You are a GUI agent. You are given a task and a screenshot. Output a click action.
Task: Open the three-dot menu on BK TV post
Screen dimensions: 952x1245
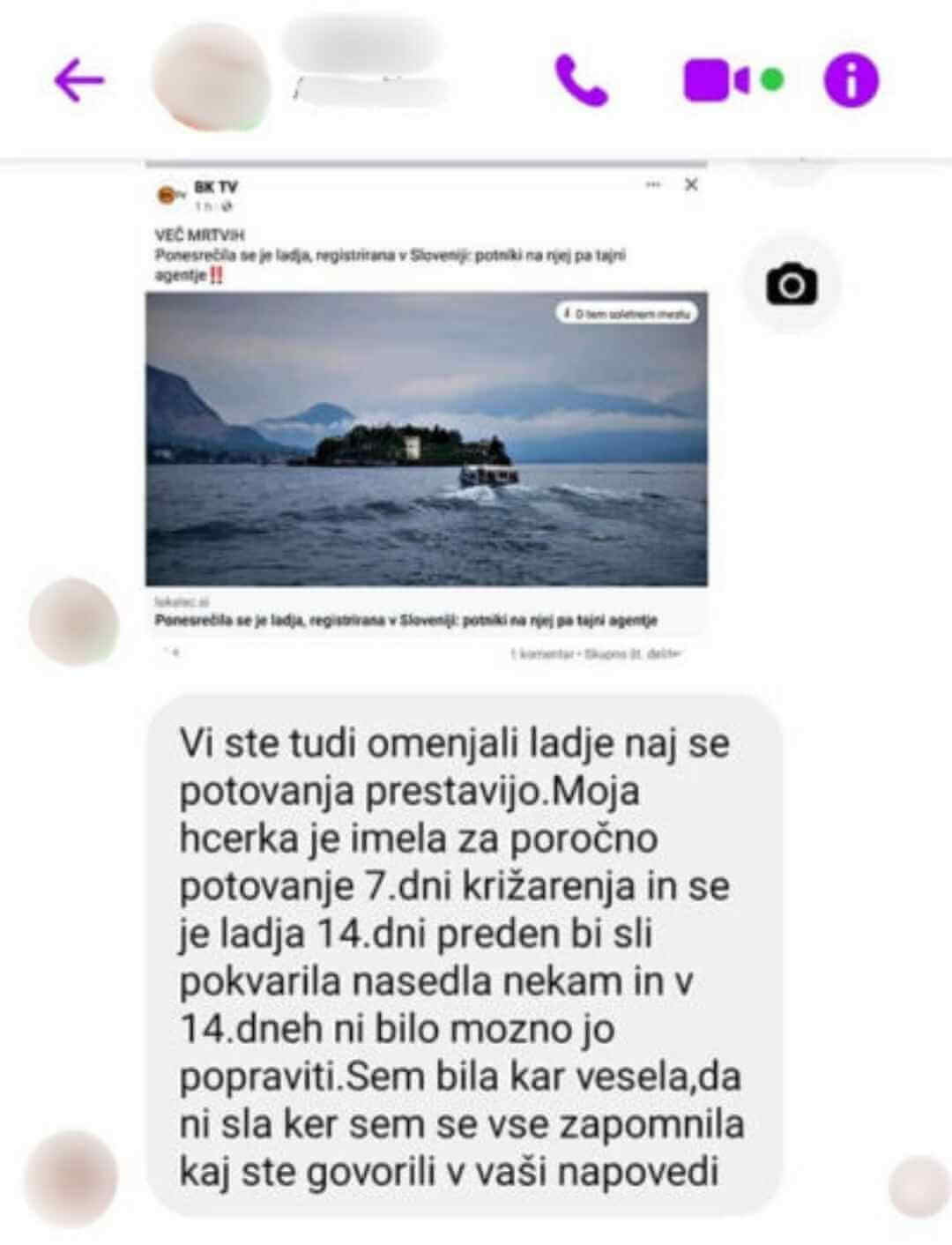coord(653,184)
